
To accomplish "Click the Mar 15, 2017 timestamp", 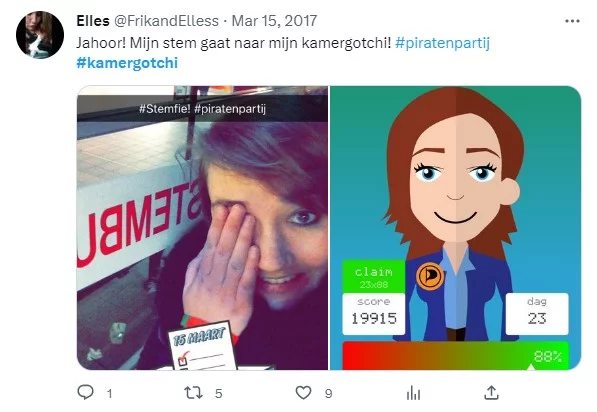I will (274, 21).
